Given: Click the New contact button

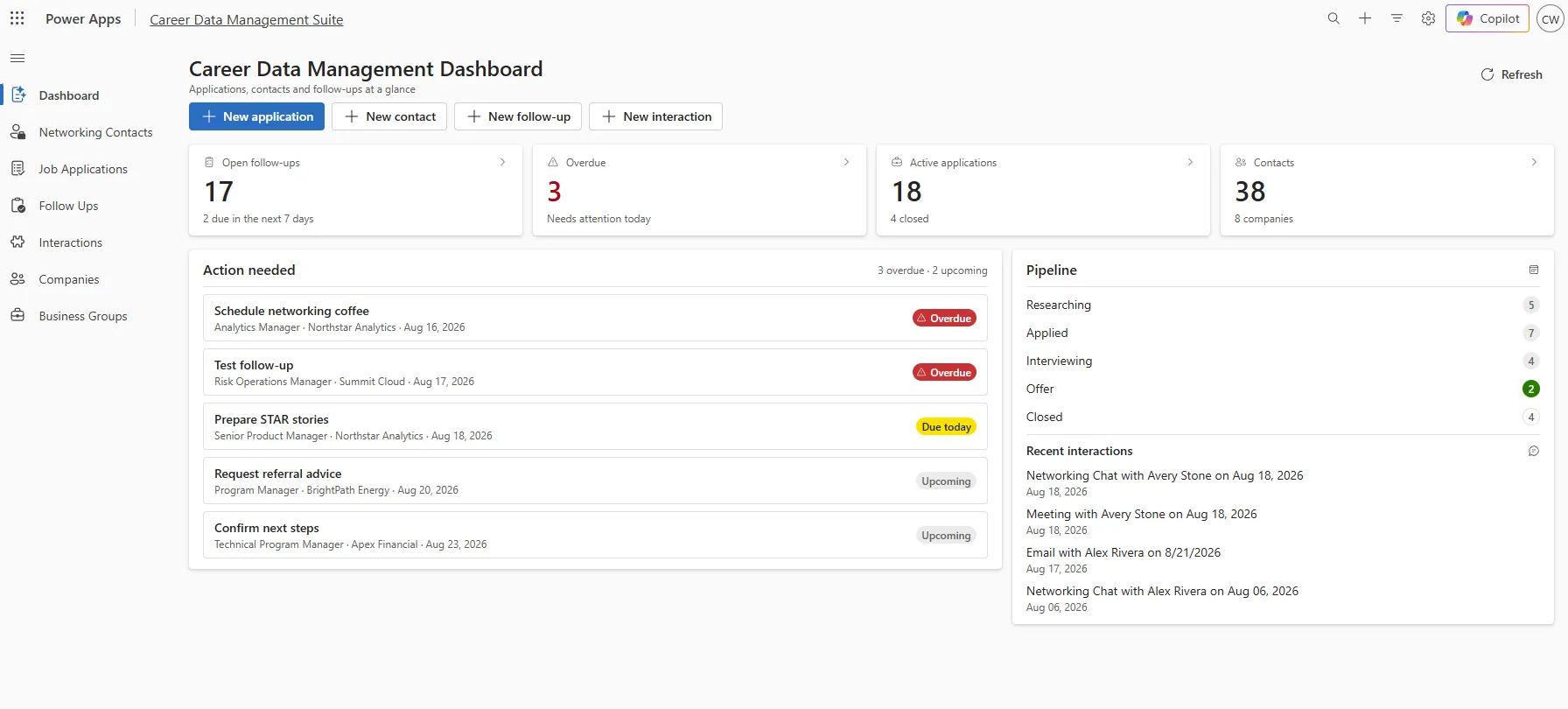Looking at the screenshot, I should coord(389,116).
